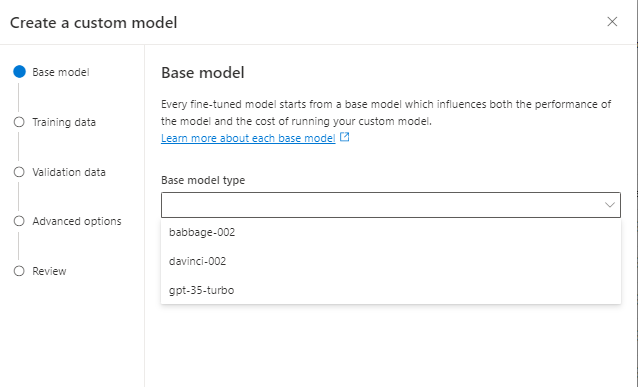
Task: Select the Base model step label
Action: click(x=61, y=72)
